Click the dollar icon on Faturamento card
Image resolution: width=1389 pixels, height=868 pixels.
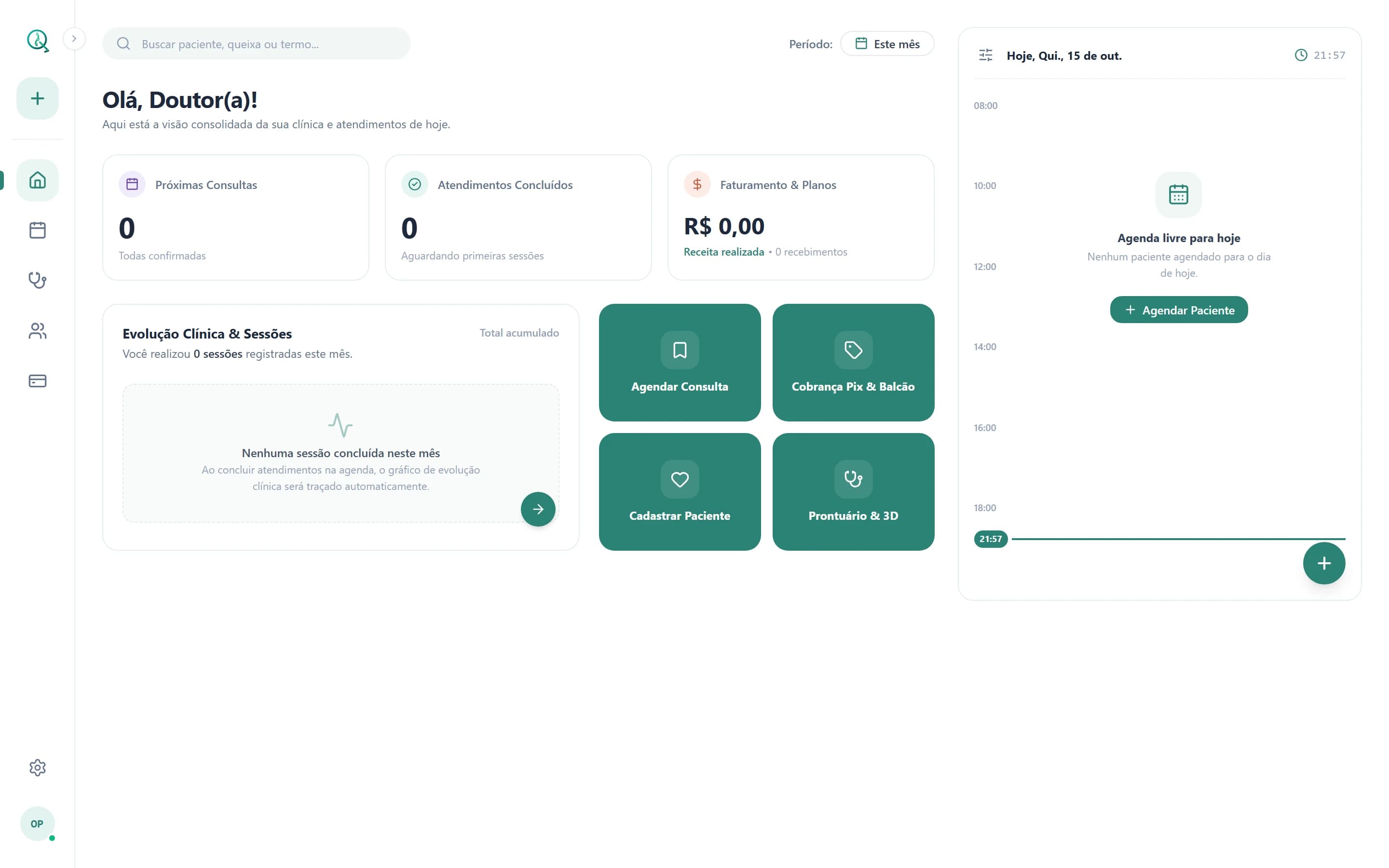coord(697,184)
